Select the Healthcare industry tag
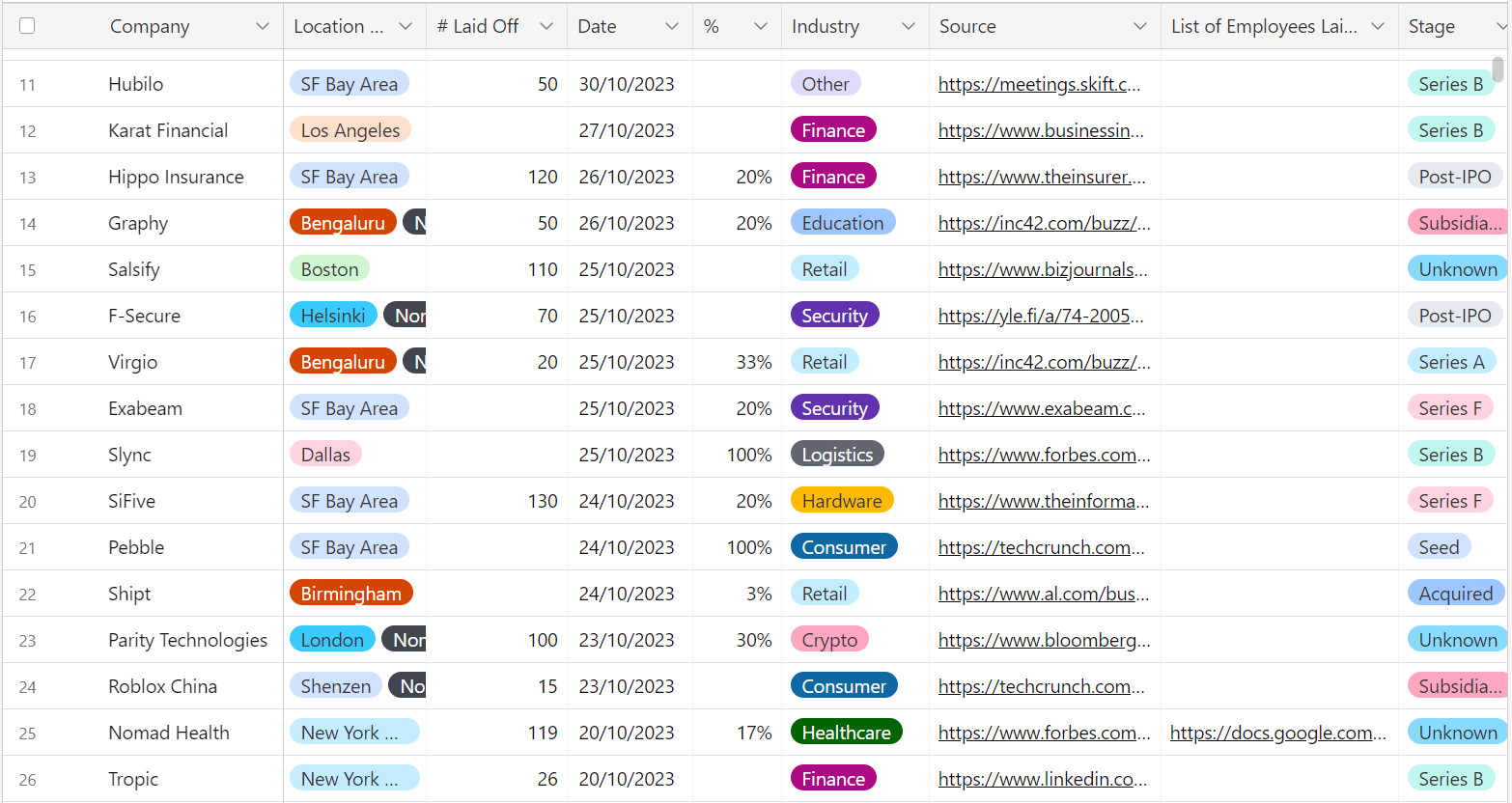This screenshot has width=1512, height=803. (847, 733)
